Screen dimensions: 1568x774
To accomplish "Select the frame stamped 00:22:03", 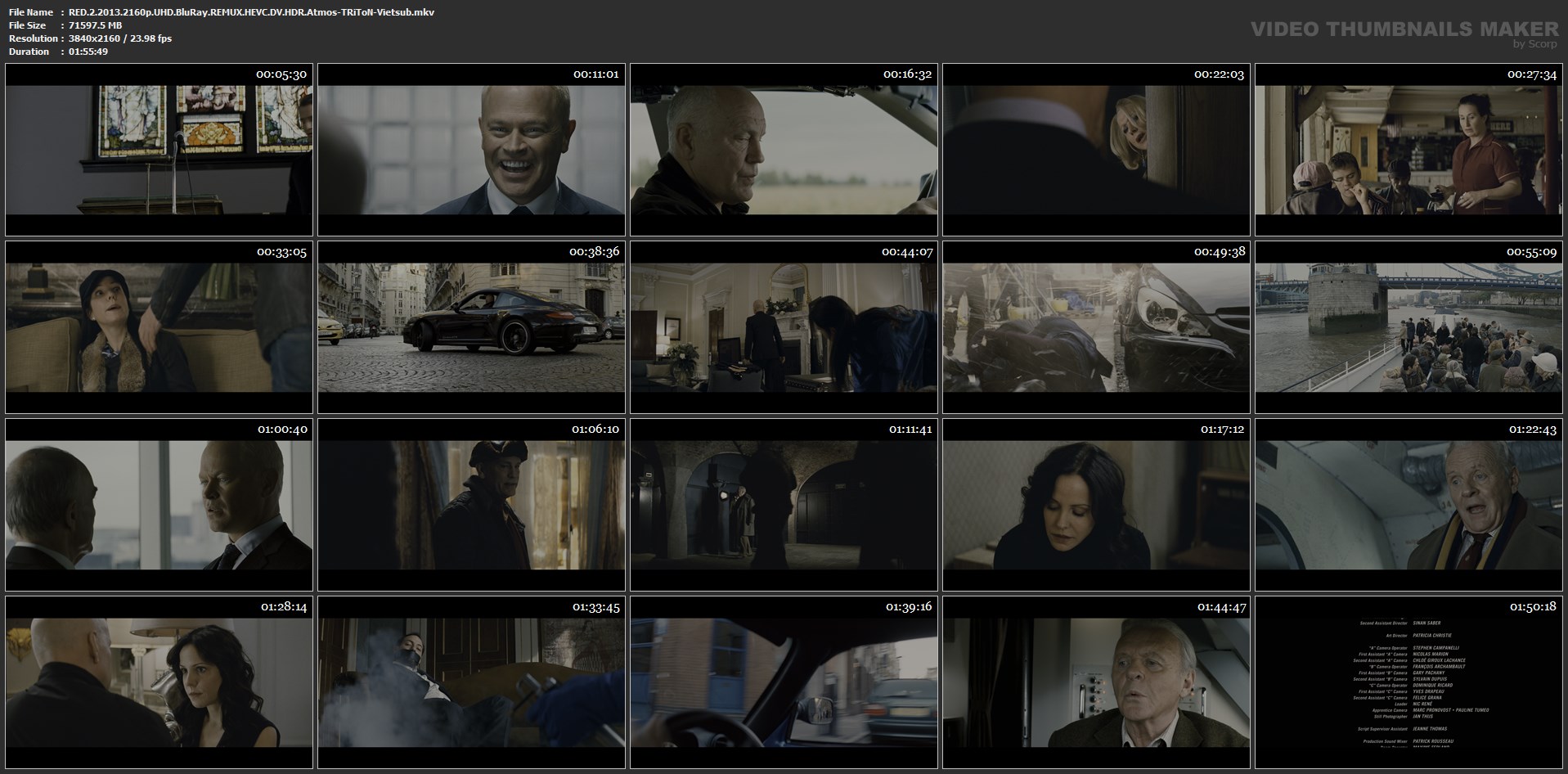I will tap(1096, 150).
